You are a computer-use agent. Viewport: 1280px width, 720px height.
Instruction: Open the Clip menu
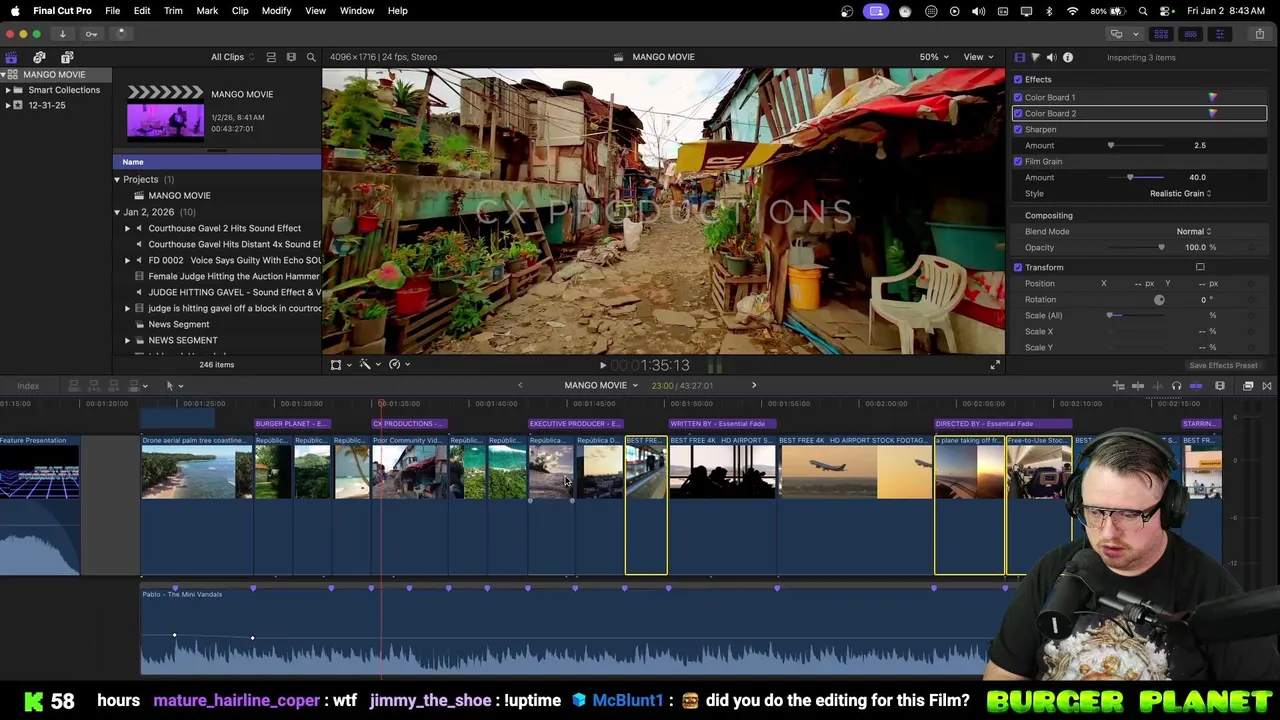click(240, 11)
